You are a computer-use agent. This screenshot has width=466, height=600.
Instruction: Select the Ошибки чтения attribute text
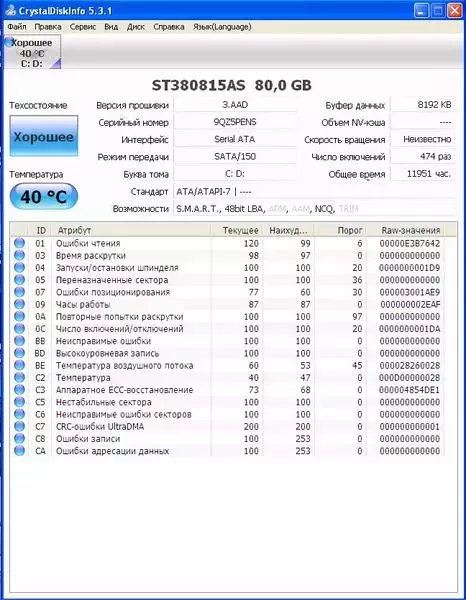point(88,243)
